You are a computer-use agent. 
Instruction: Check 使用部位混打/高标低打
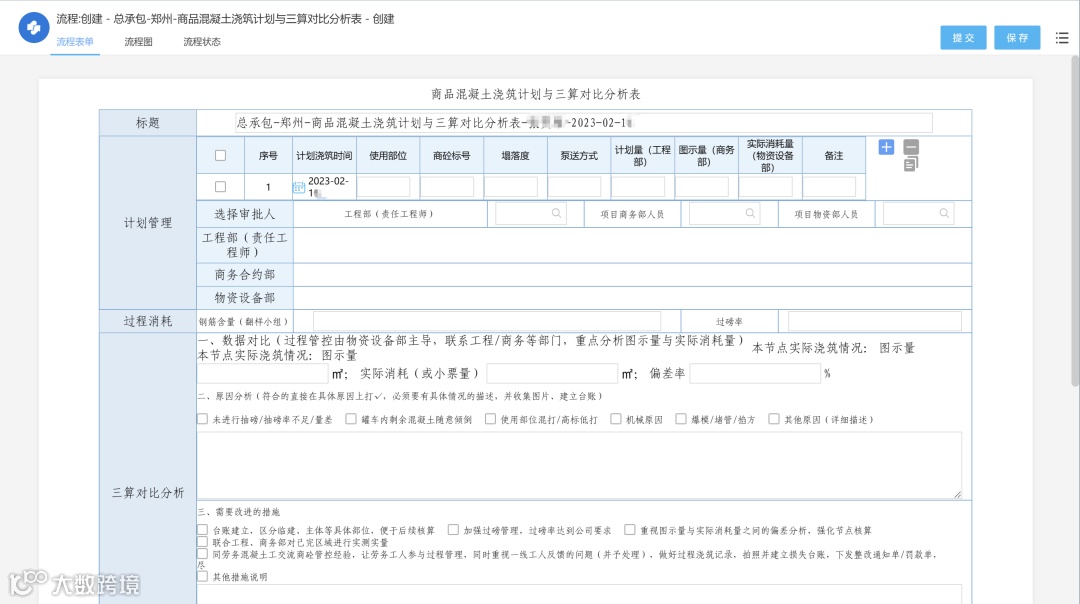(490, 419)
